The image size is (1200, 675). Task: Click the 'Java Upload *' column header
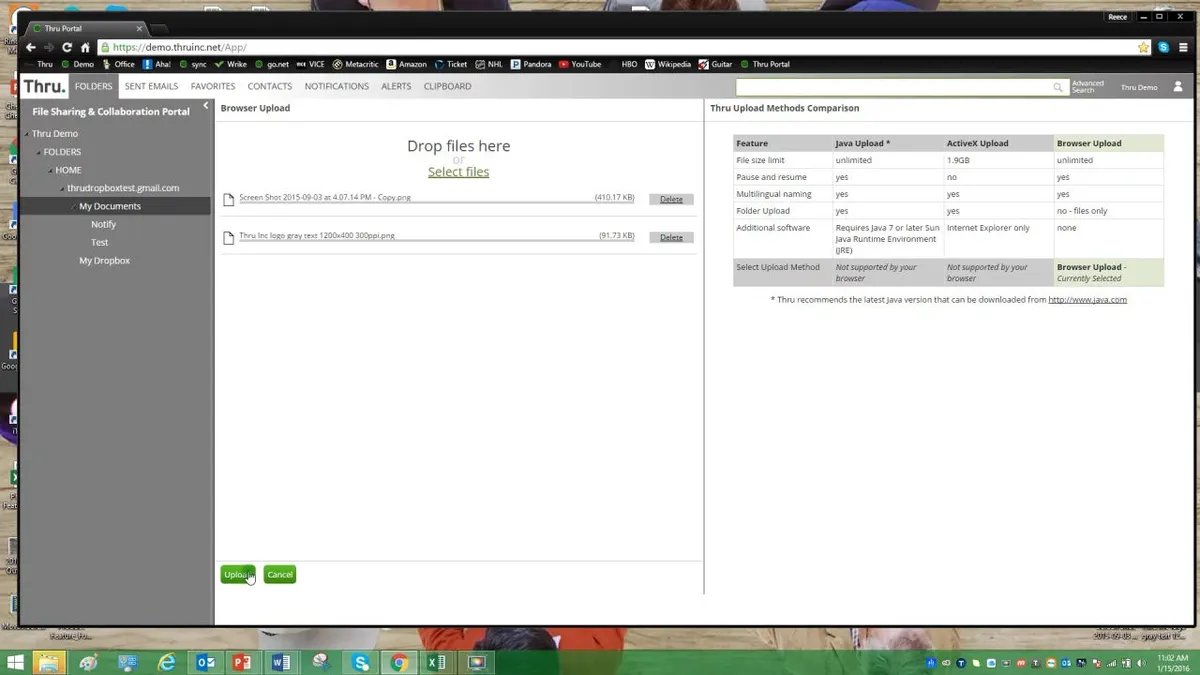click(x=888, y=143)
